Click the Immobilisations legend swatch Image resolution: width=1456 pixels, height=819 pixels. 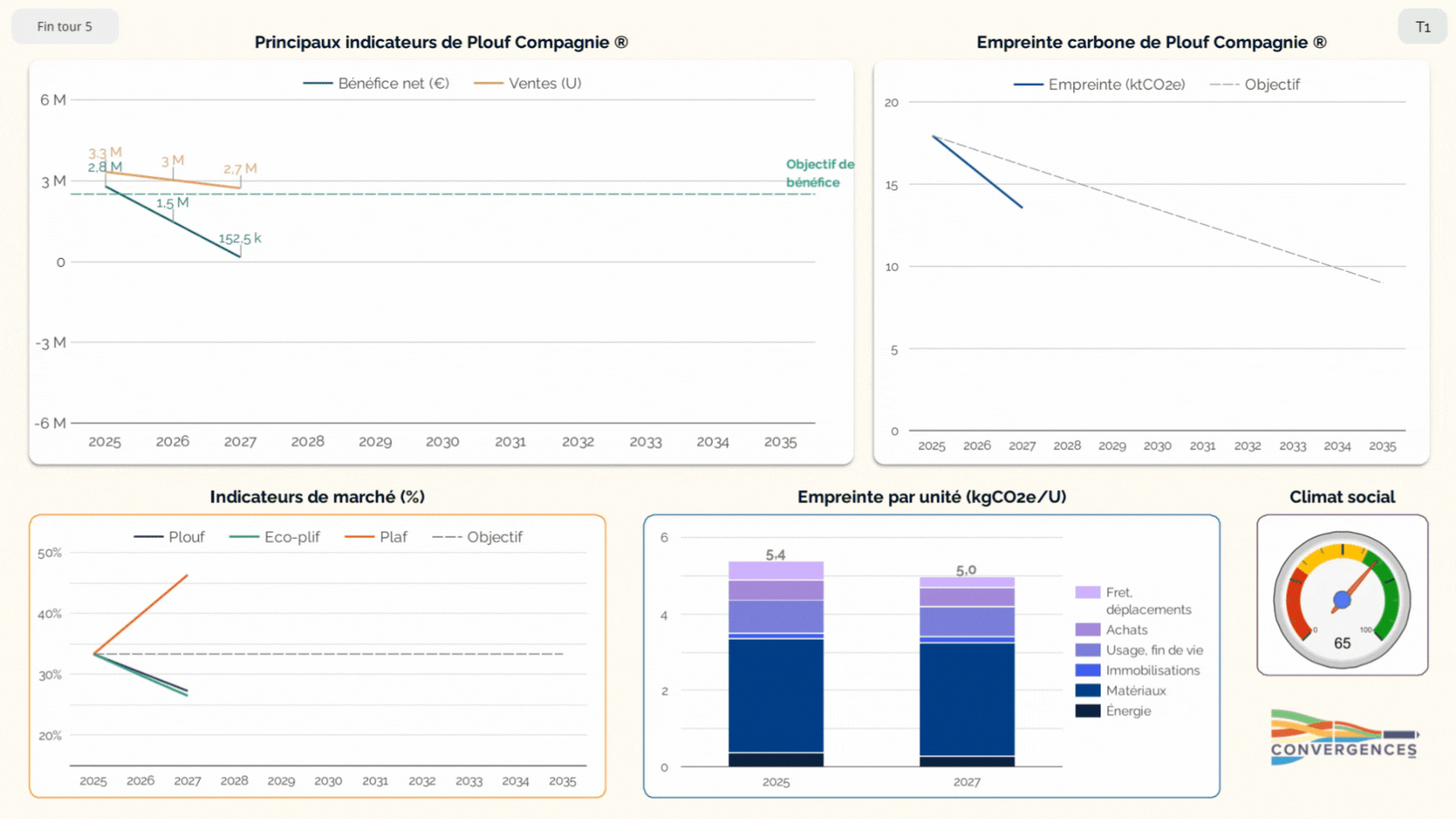[x=1087, y=670]
